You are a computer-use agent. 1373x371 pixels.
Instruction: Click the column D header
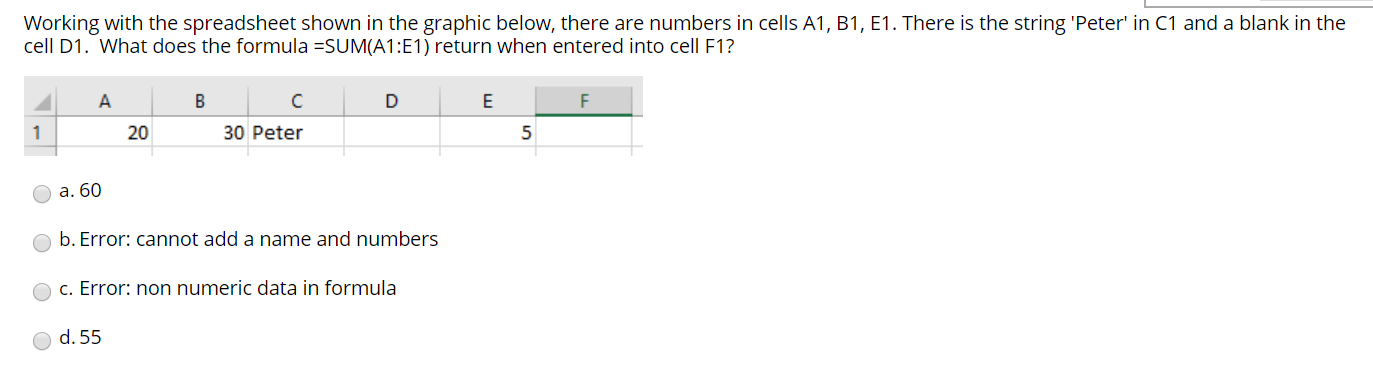pyautogui.click(x=392, y=100)
